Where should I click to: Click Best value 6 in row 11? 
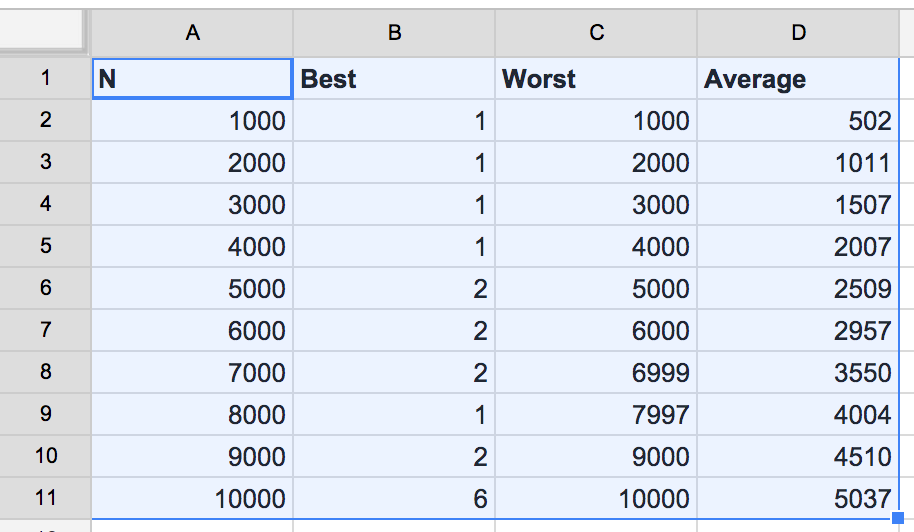394,499
